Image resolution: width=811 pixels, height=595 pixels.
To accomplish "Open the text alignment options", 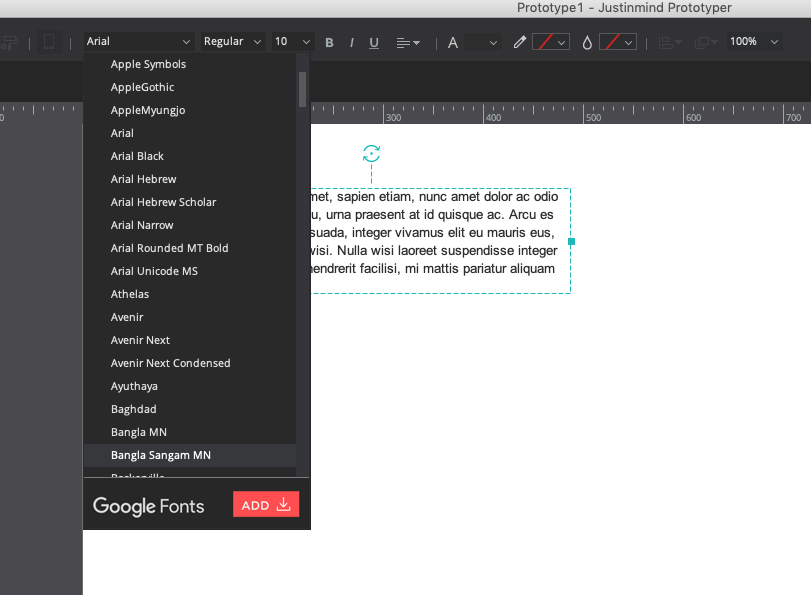I will tap(408, 42).
